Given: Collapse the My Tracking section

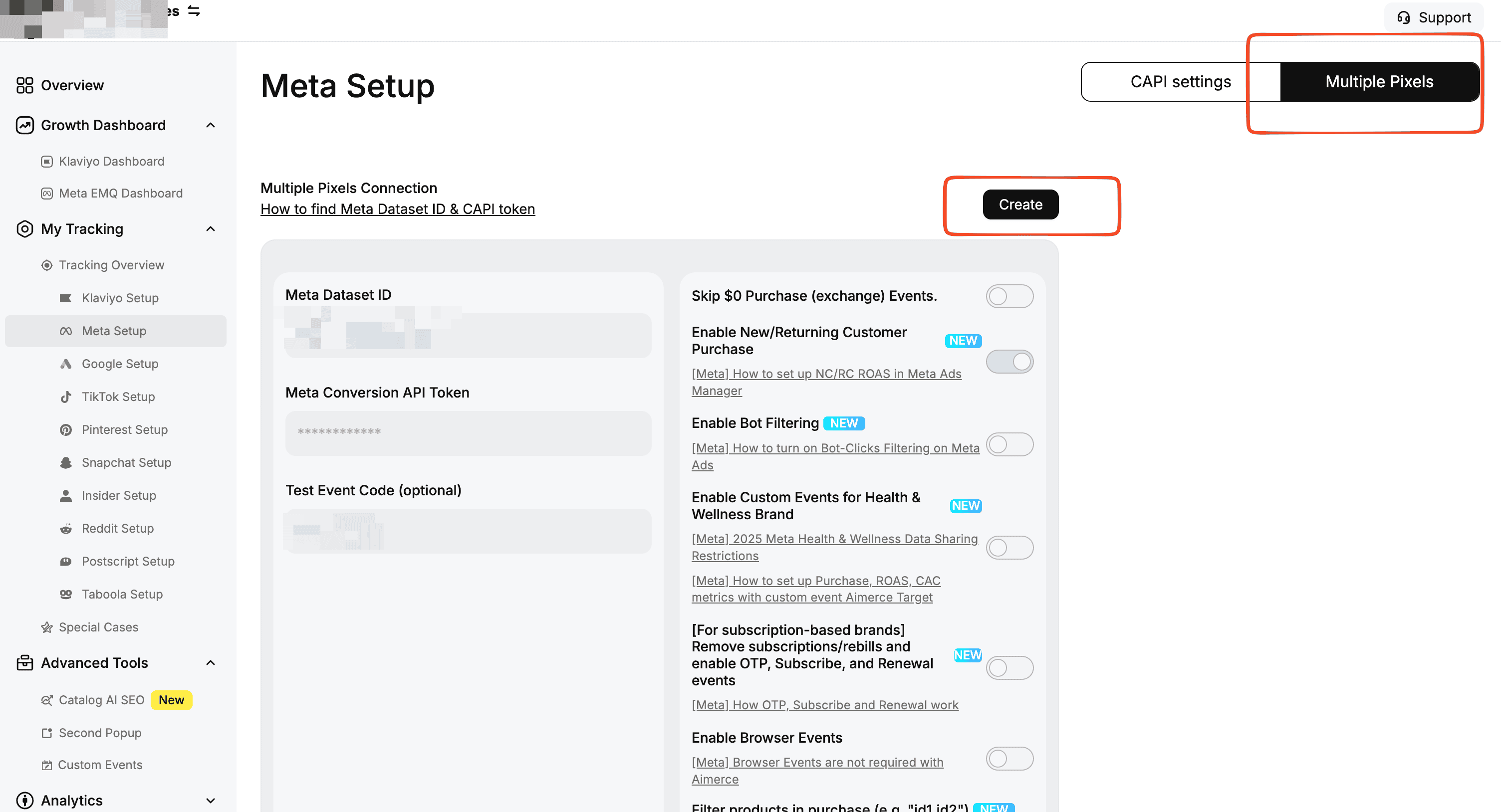Looking at the screenshot, I should (211, 229).
